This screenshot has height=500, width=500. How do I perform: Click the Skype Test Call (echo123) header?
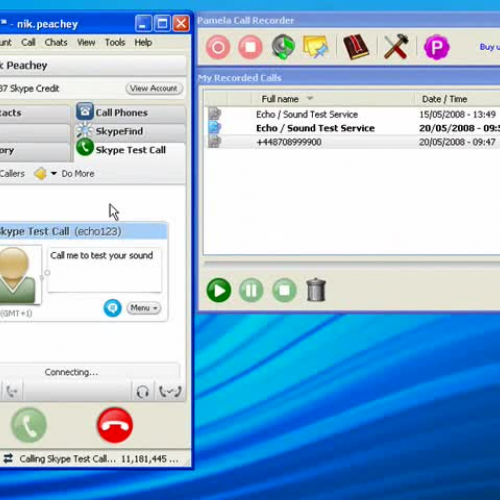[x=83, y=231]
